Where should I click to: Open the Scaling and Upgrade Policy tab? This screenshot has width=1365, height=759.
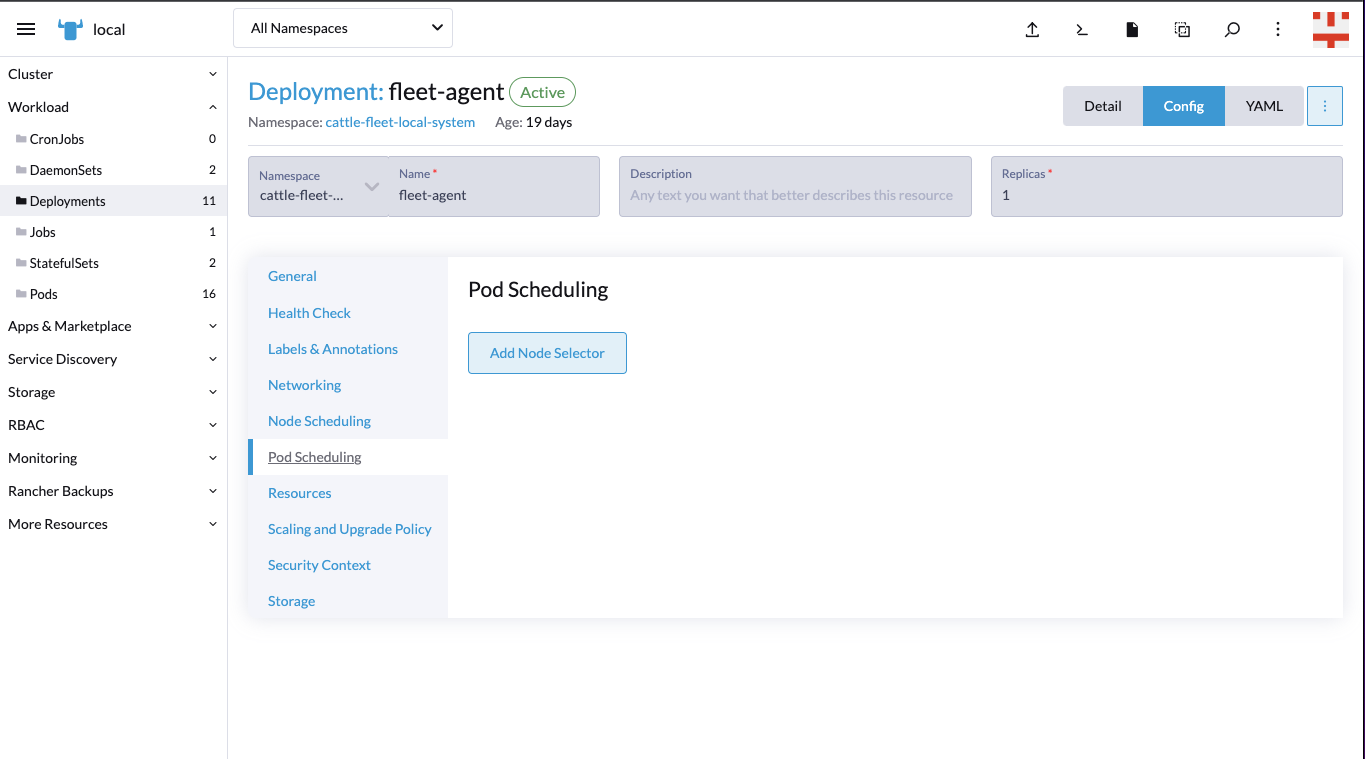click(350, 529)
